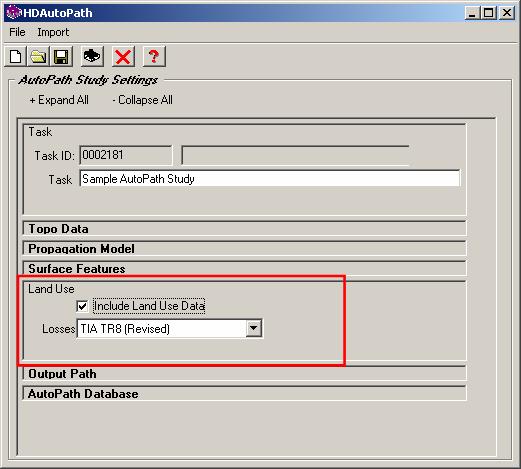521x469 pixels.
Task: Click the black run study toolbar icon
Action: click(92, 56)
